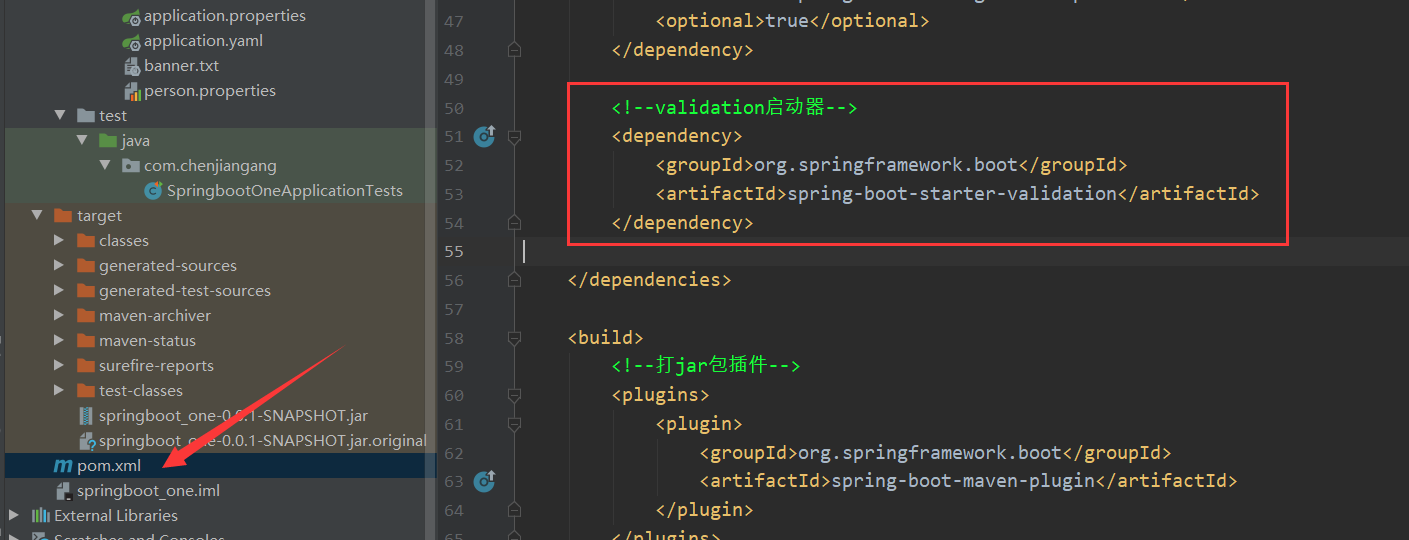Expand the surefire-reports folder
The width and height of the screenshot is (1409, 540).
point(60,366)
